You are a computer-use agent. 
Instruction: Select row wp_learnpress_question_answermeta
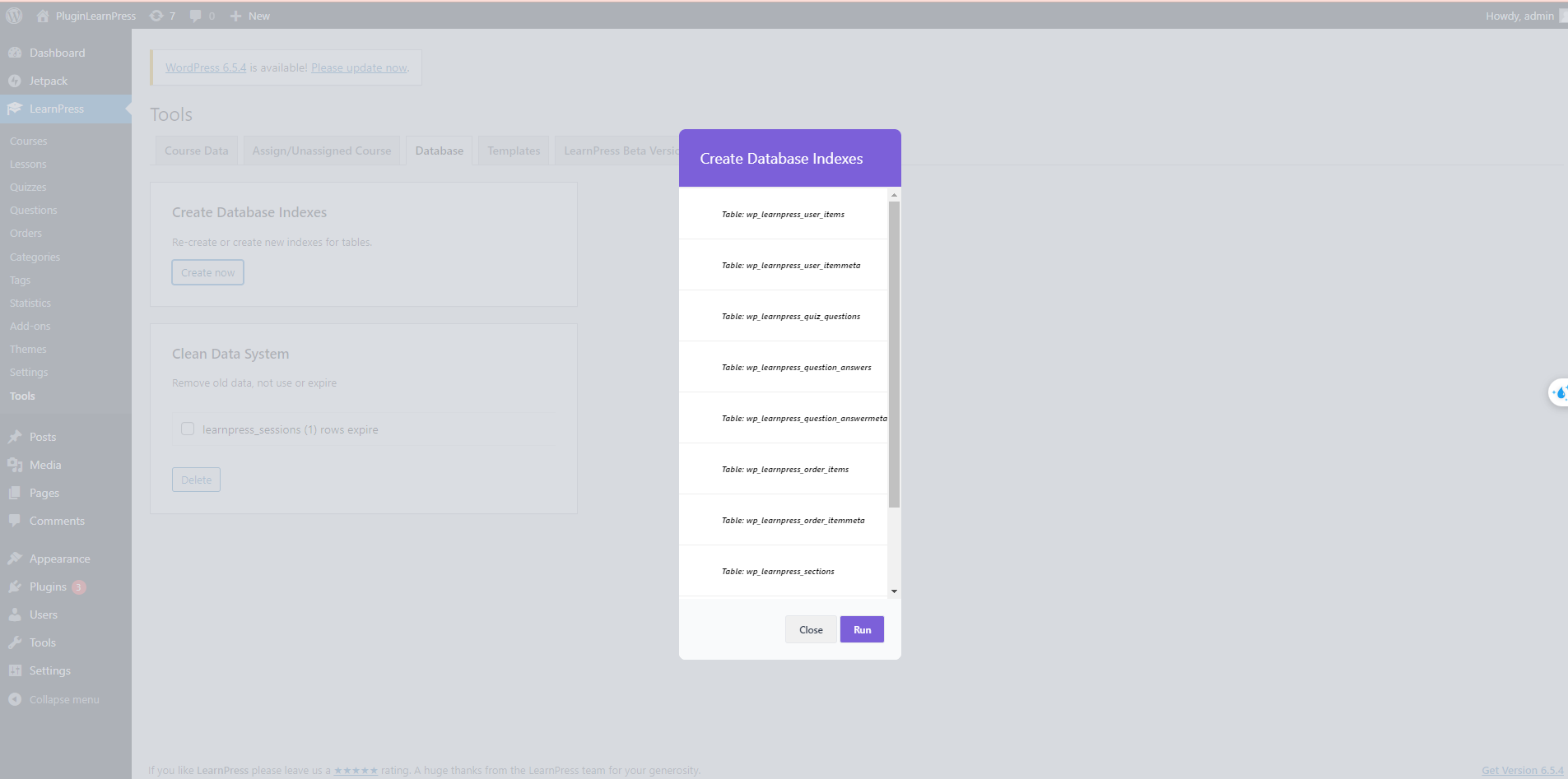pos(784,418)
